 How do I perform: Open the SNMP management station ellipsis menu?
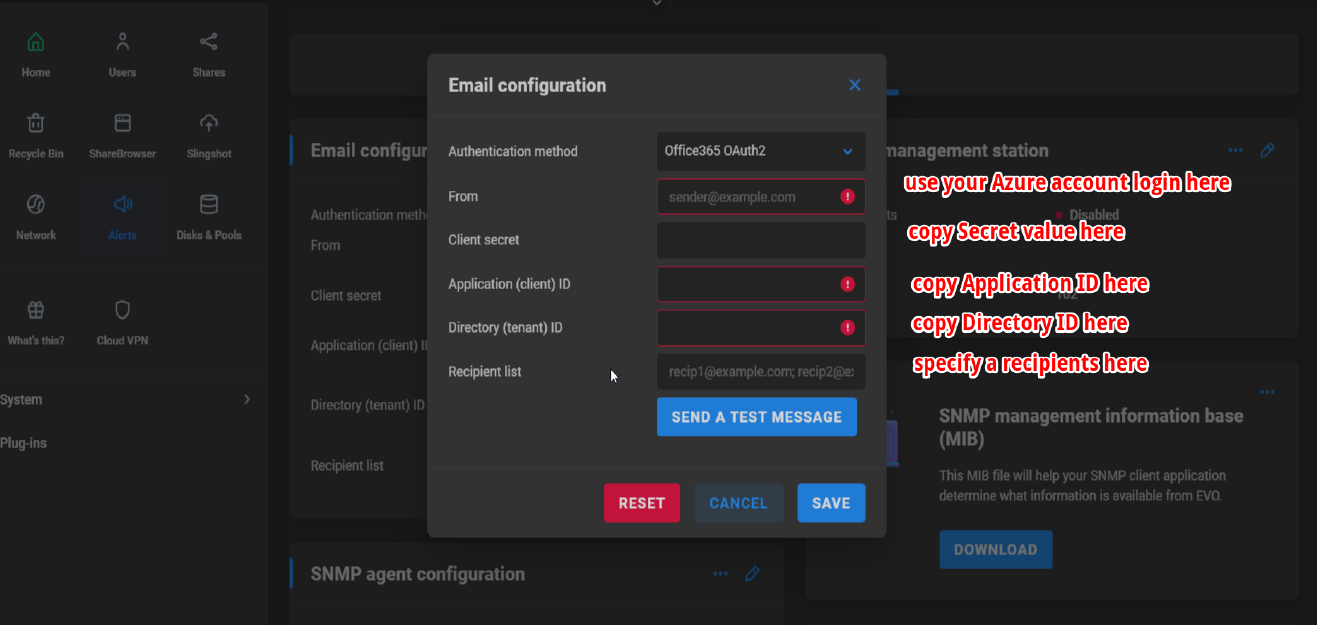(1235, 150)
